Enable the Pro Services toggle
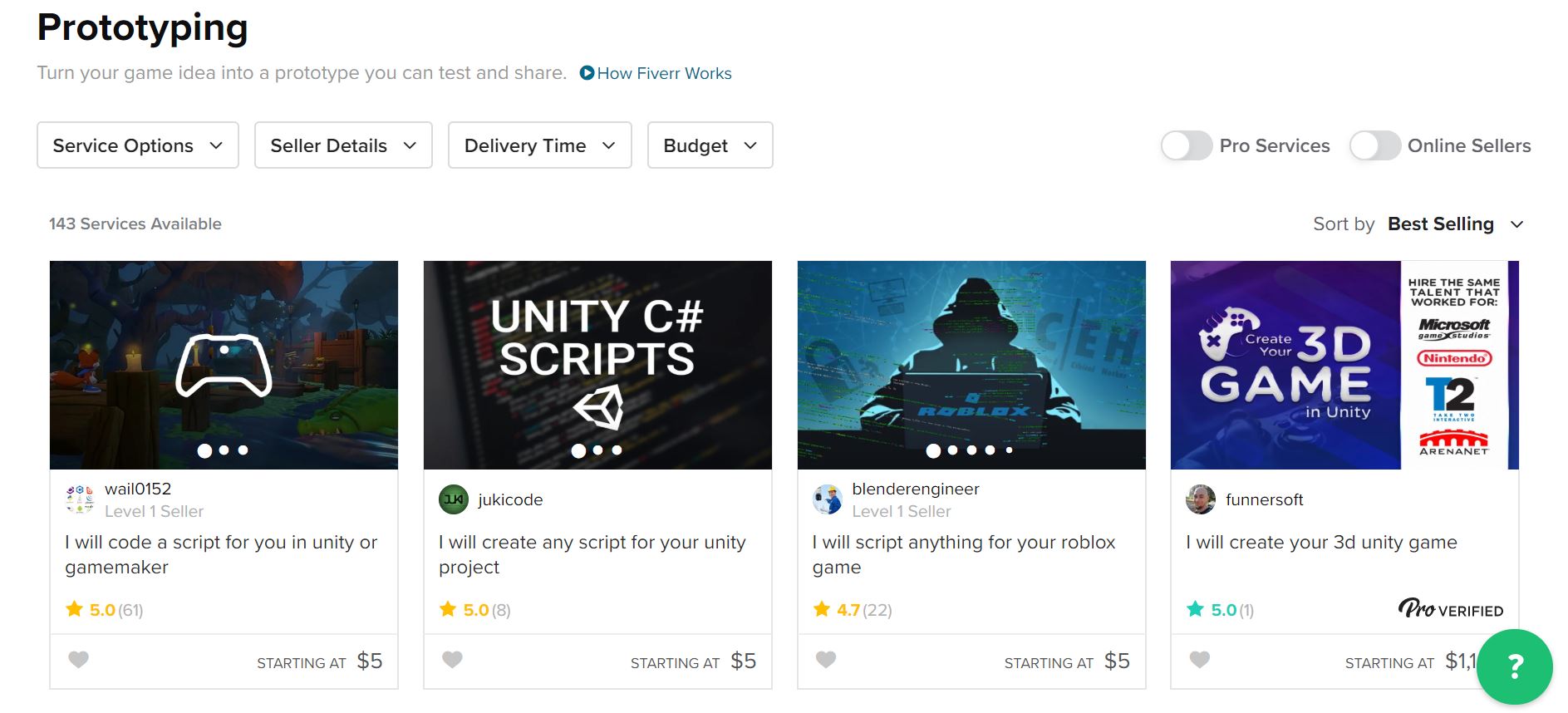Screen dimensions: 1568x713 1187,146
